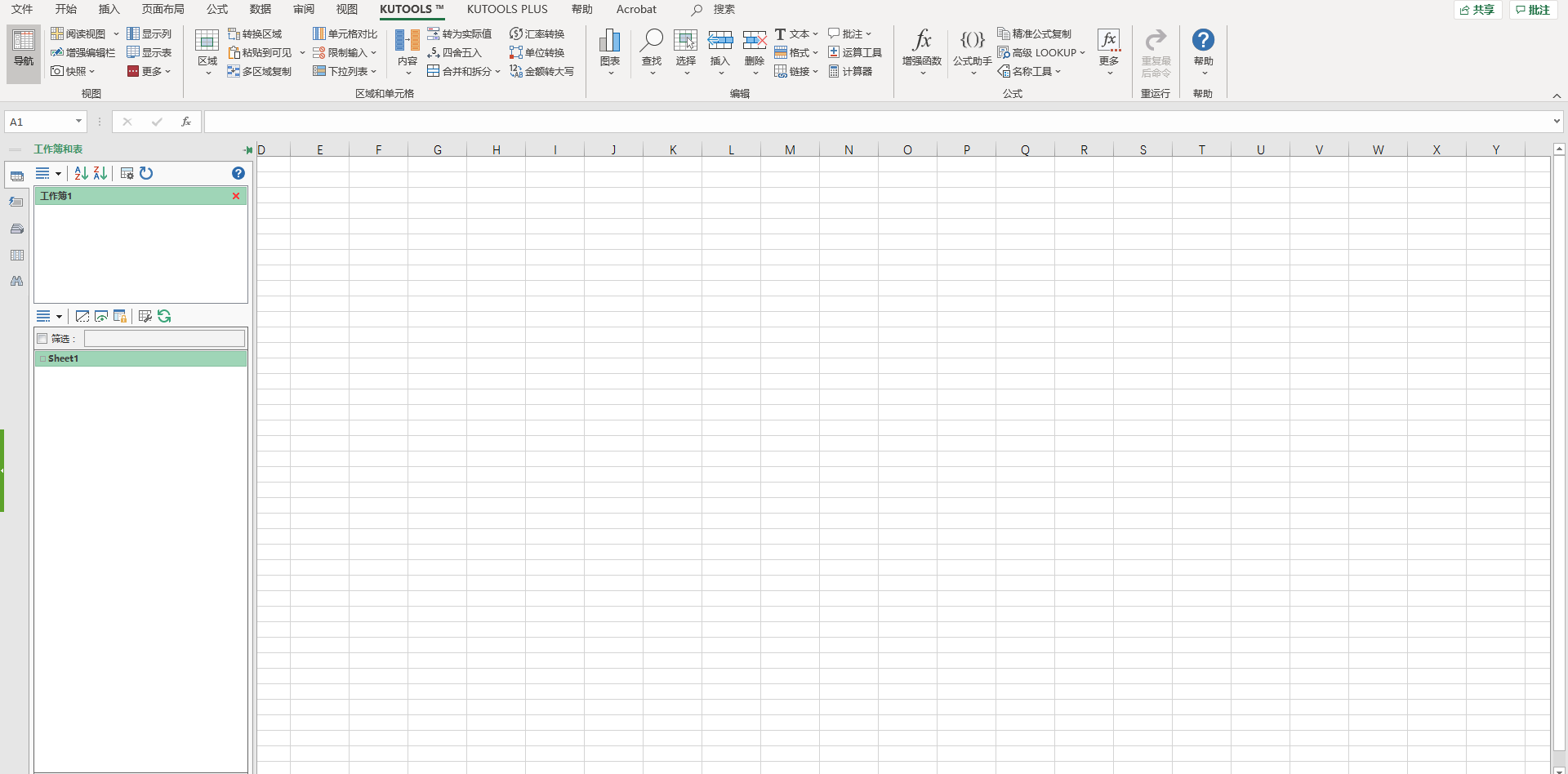The height and width of the screenshot is (774, 1568).
Task: Open navigation pane help question mark
Action: pyautogui.click(x=238, y=173)
